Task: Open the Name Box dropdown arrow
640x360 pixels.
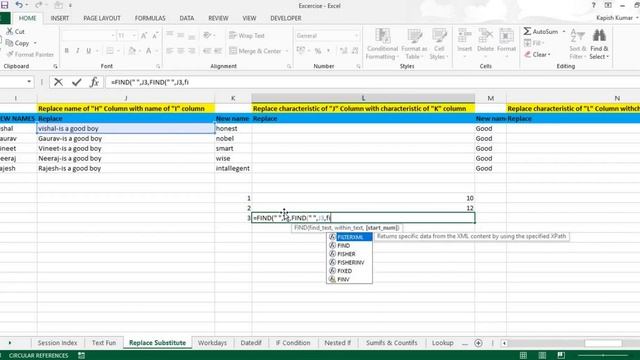Action: (x=29, y=82)
